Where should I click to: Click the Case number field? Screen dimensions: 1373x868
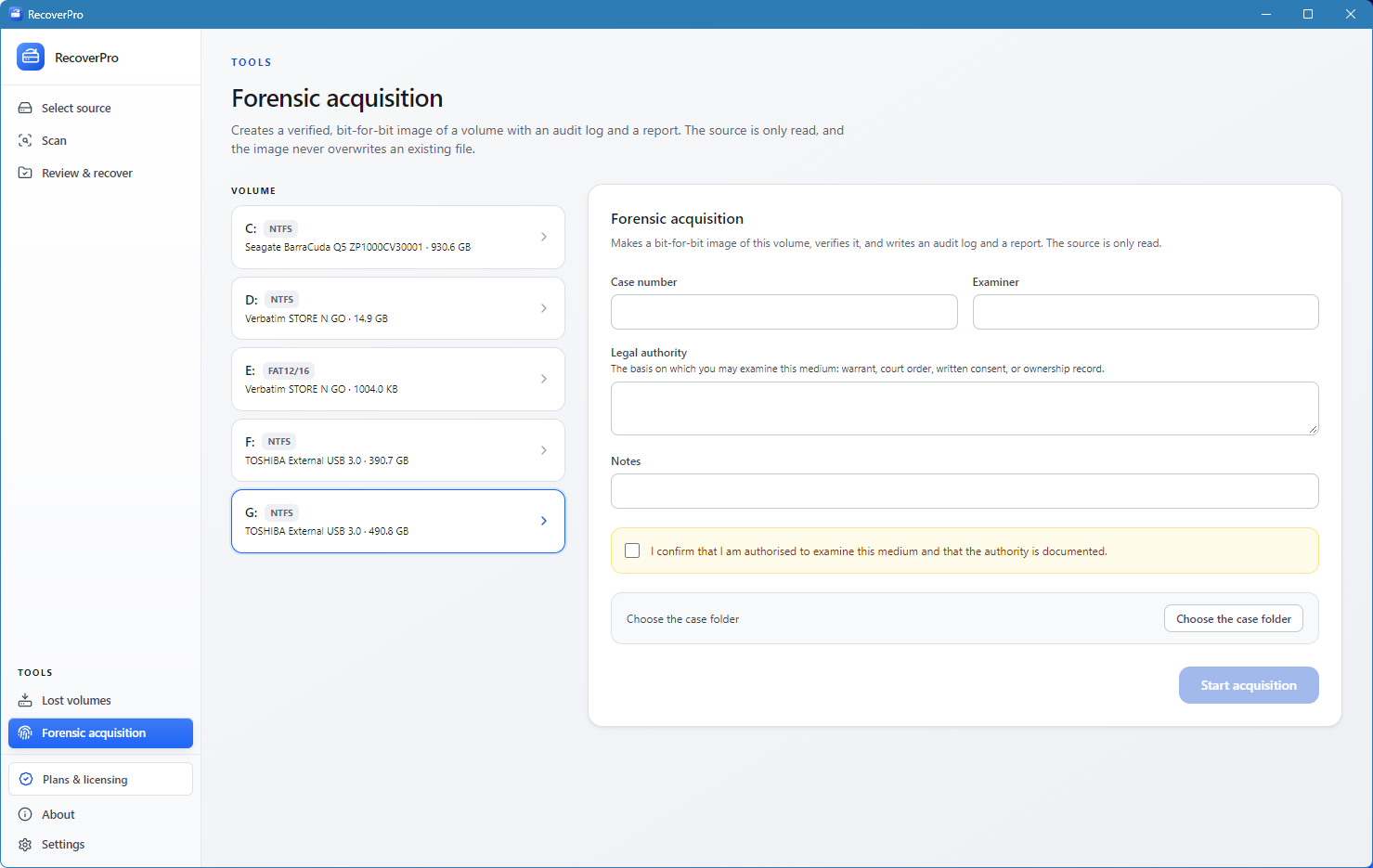coord(784,312)
